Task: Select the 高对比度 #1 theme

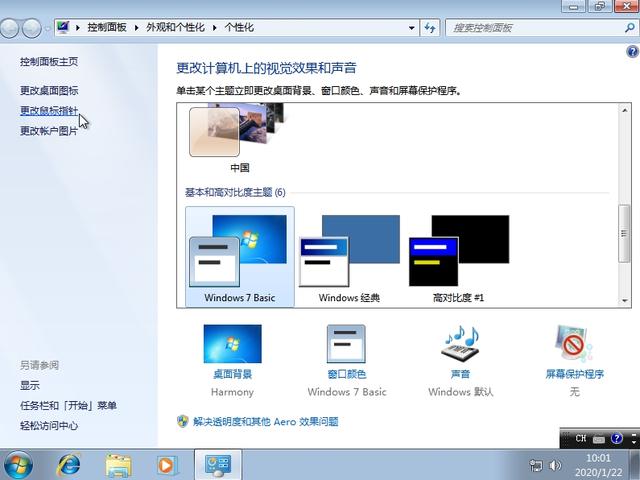Action: (459, 259)
